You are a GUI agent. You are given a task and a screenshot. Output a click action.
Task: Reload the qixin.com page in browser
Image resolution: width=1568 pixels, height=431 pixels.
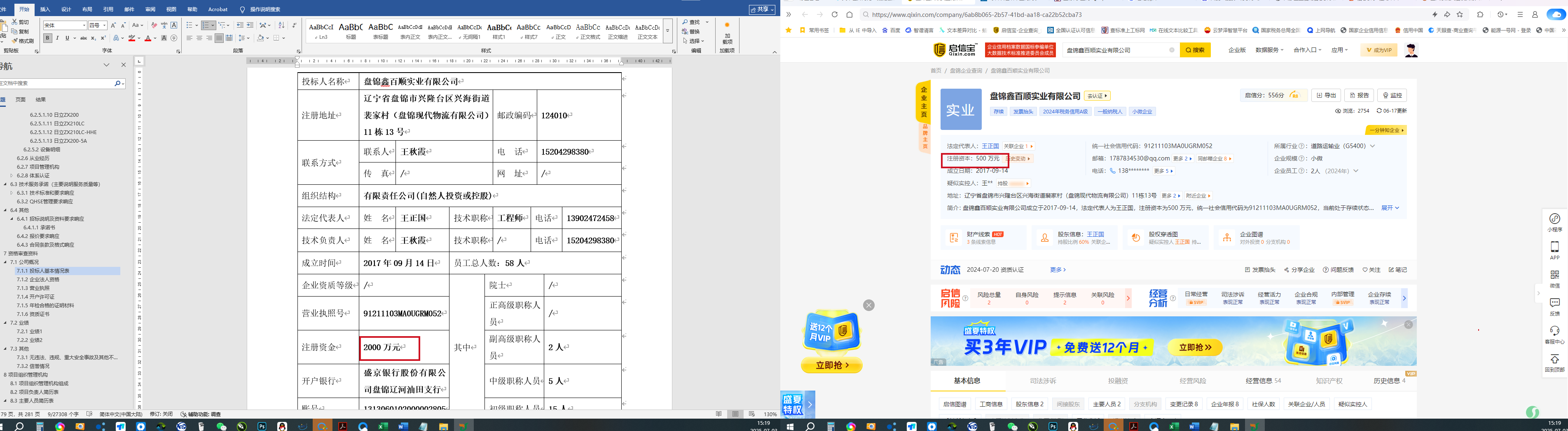pyautogui.click(x=835, y=14)
